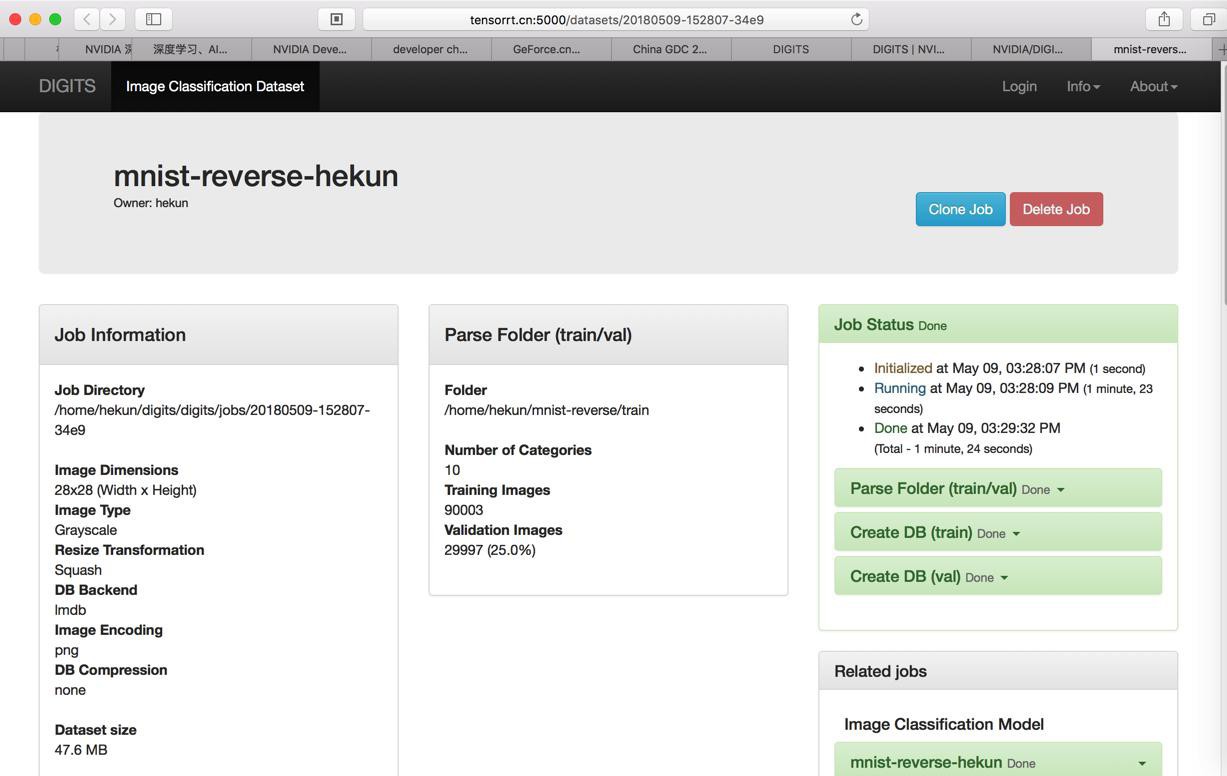This screenshot has width=1227, height=776.
Task: Click the address bar showing tensorrt.cn:5000
Action: tap(616, 19)
